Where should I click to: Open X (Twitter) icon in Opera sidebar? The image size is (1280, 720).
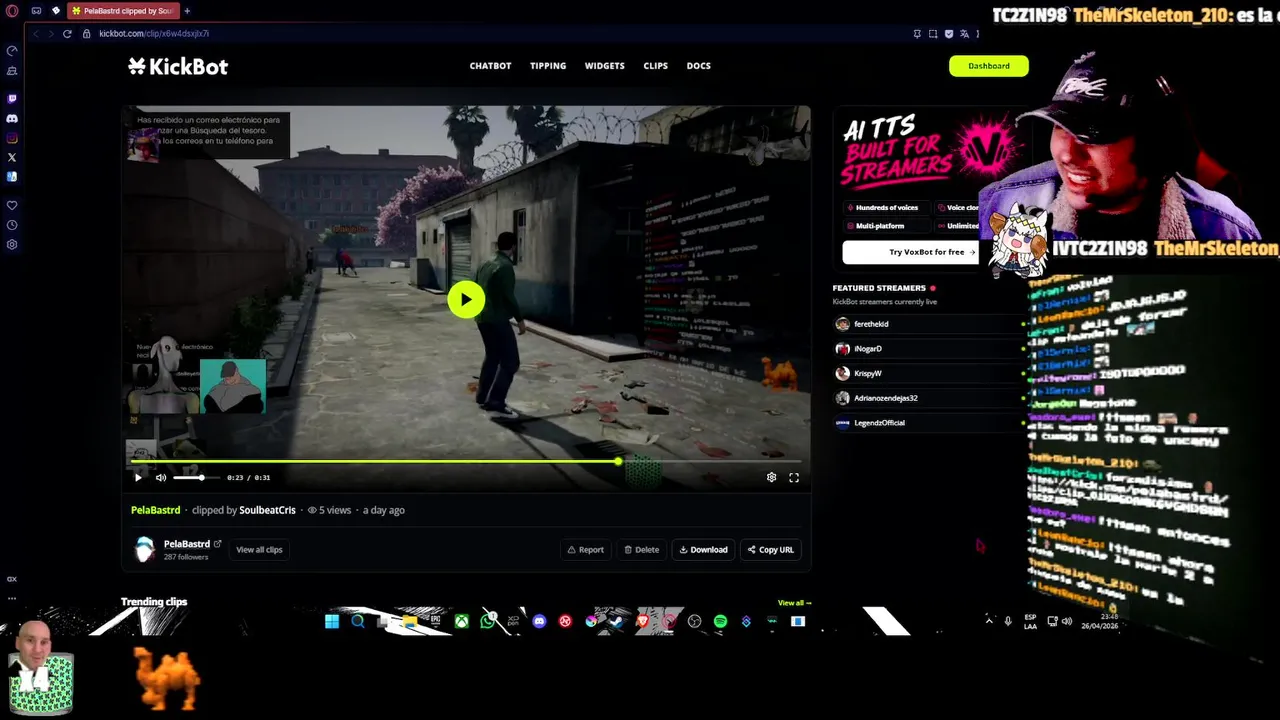tap(12, 157)
